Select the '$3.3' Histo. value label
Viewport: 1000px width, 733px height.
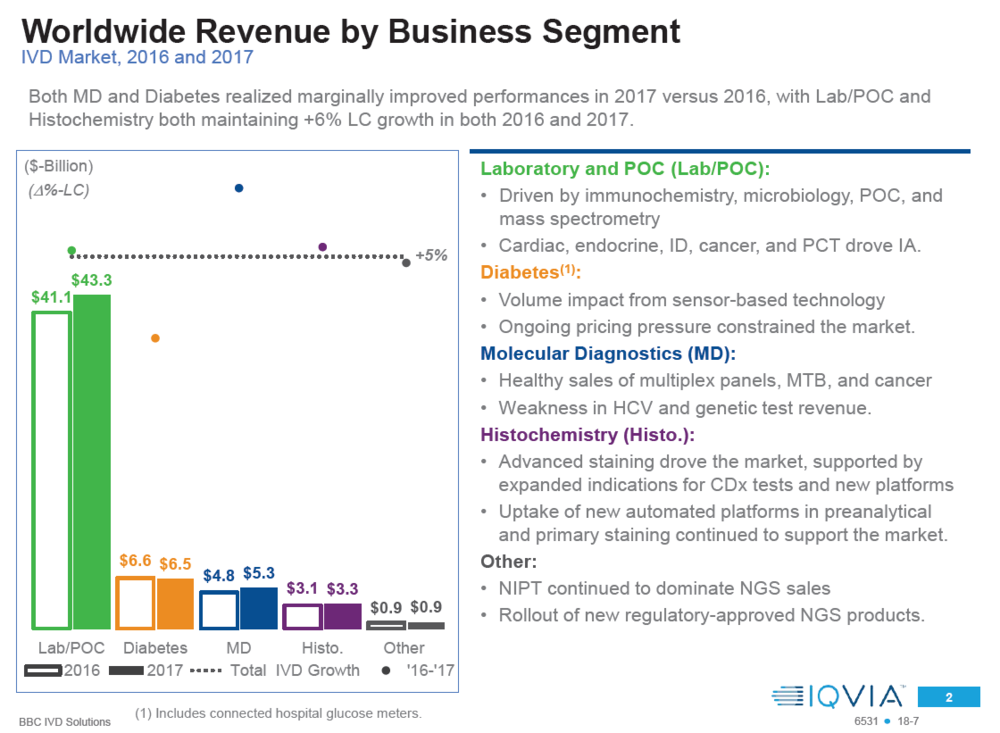(x=342, y=589)
